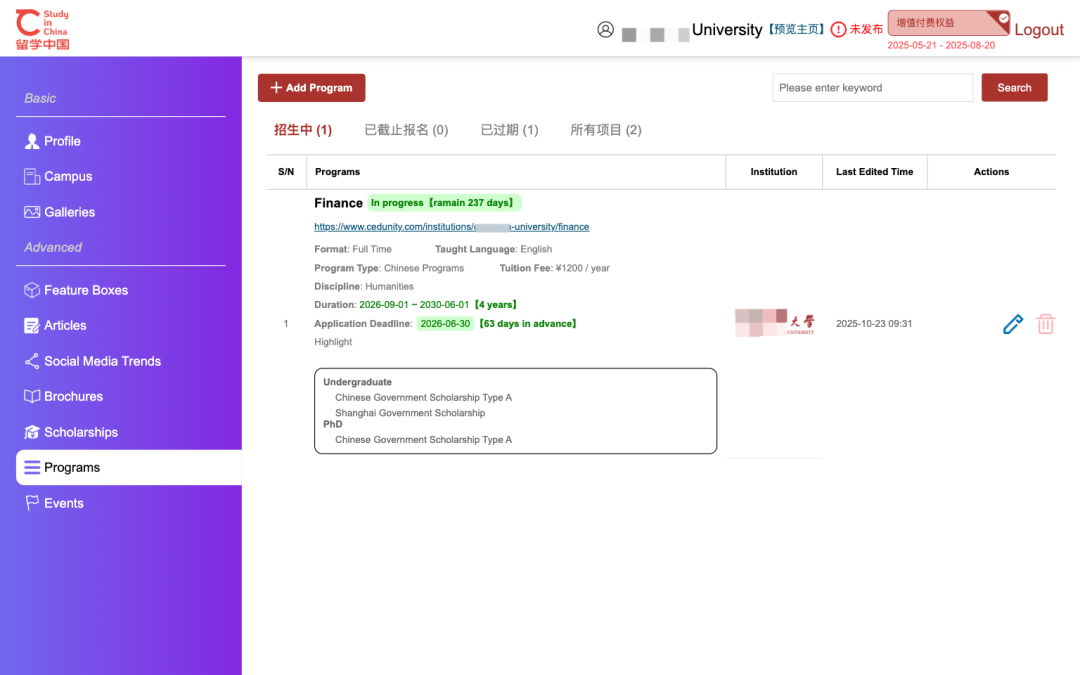1080x675 pixels.
Task: Click the Last Edited Time column header
Action: 875,172
